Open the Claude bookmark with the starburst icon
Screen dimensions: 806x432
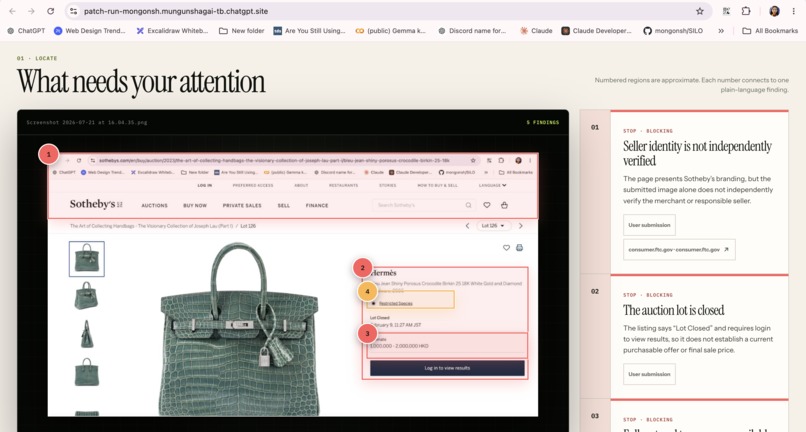coord(536,31)
